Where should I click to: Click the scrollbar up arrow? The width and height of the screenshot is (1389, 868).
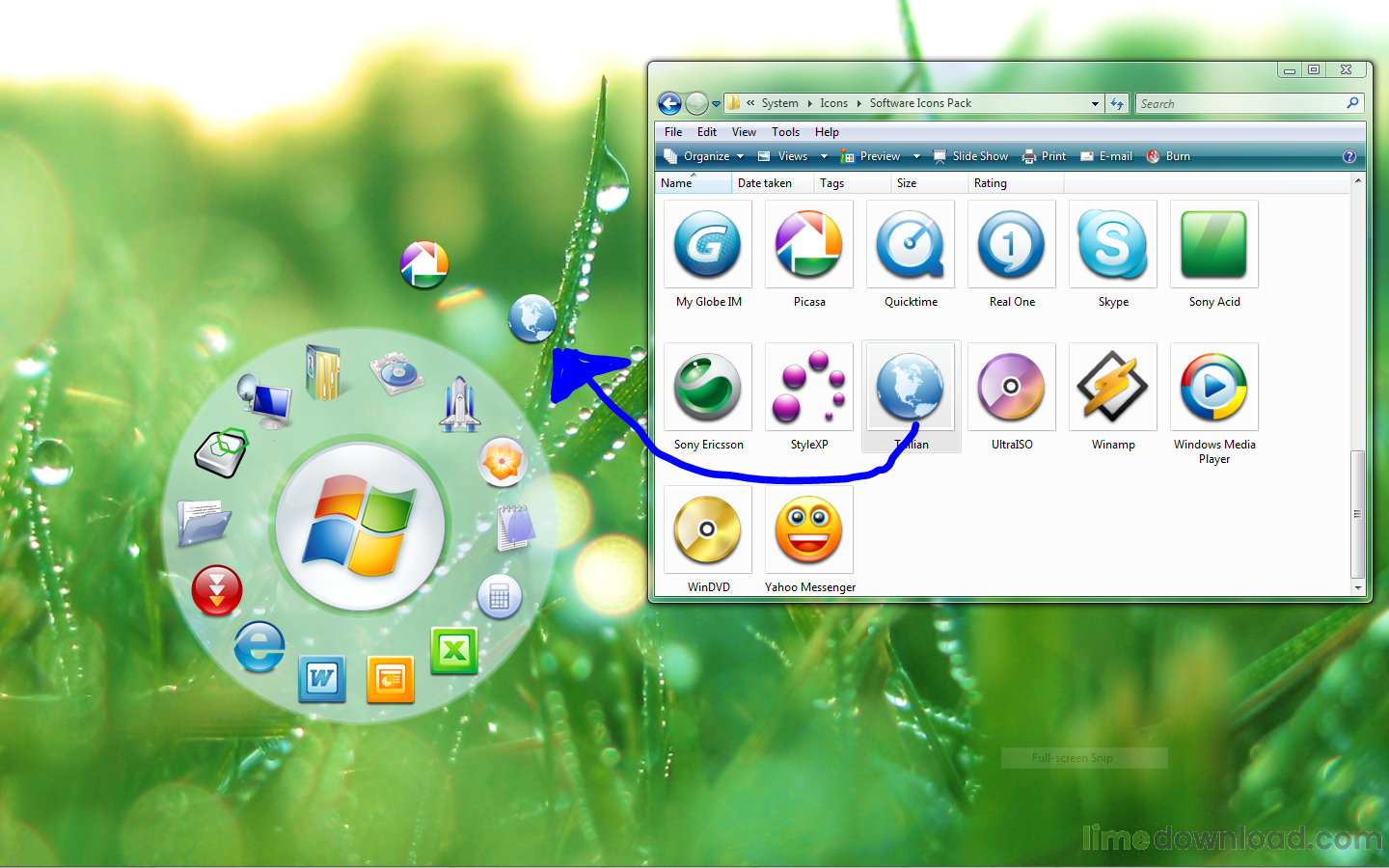point(1358,180)
